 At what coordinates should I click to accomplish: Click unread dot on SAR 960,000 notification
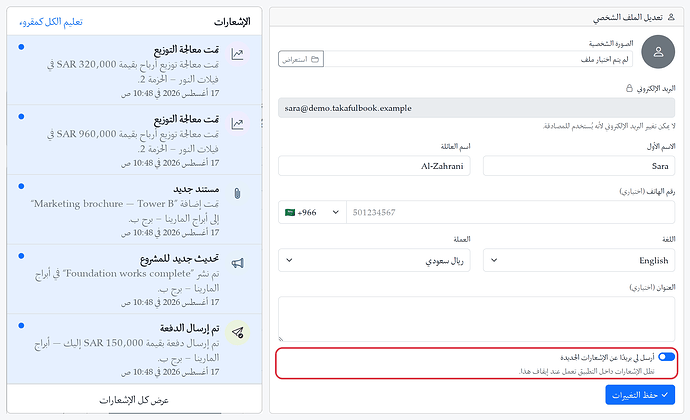click(21, 117)
